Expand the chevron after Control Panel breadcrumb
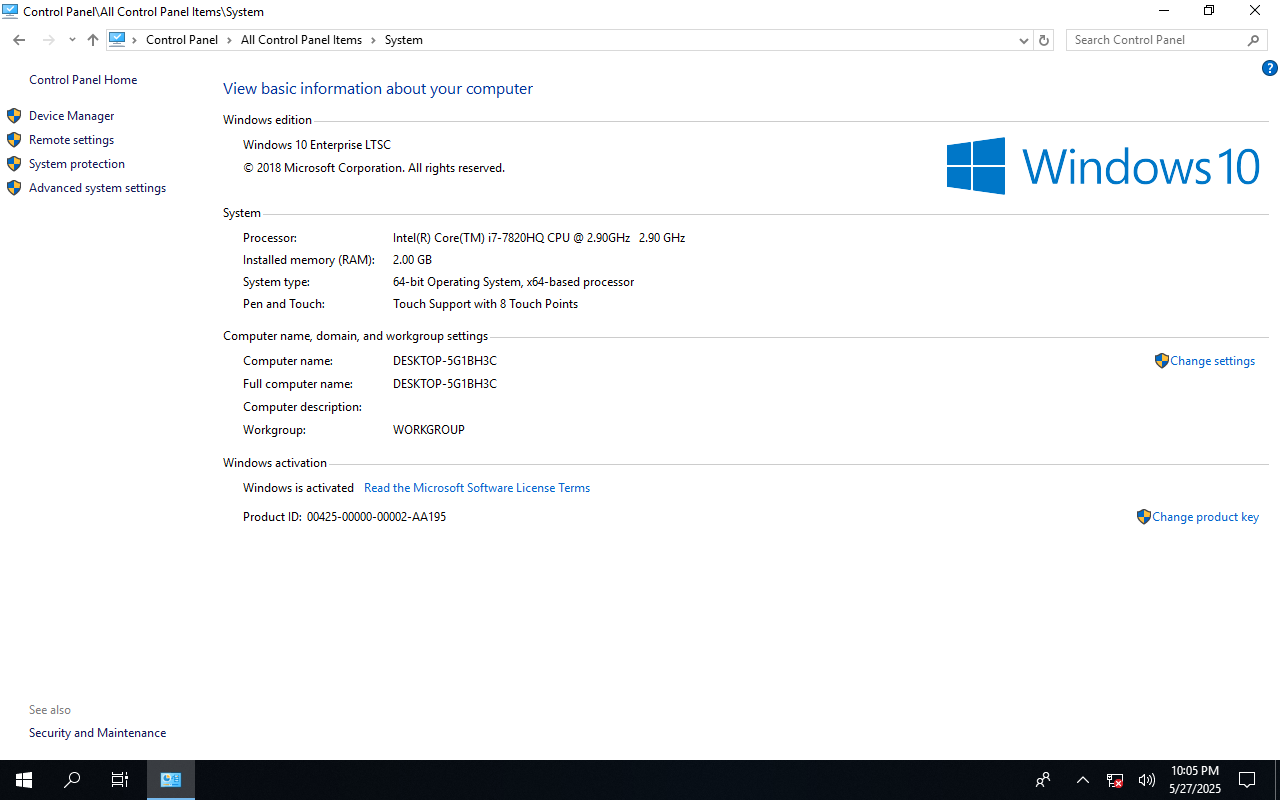The height and width of the screenshot is (800, 1280). pos(229,40)
